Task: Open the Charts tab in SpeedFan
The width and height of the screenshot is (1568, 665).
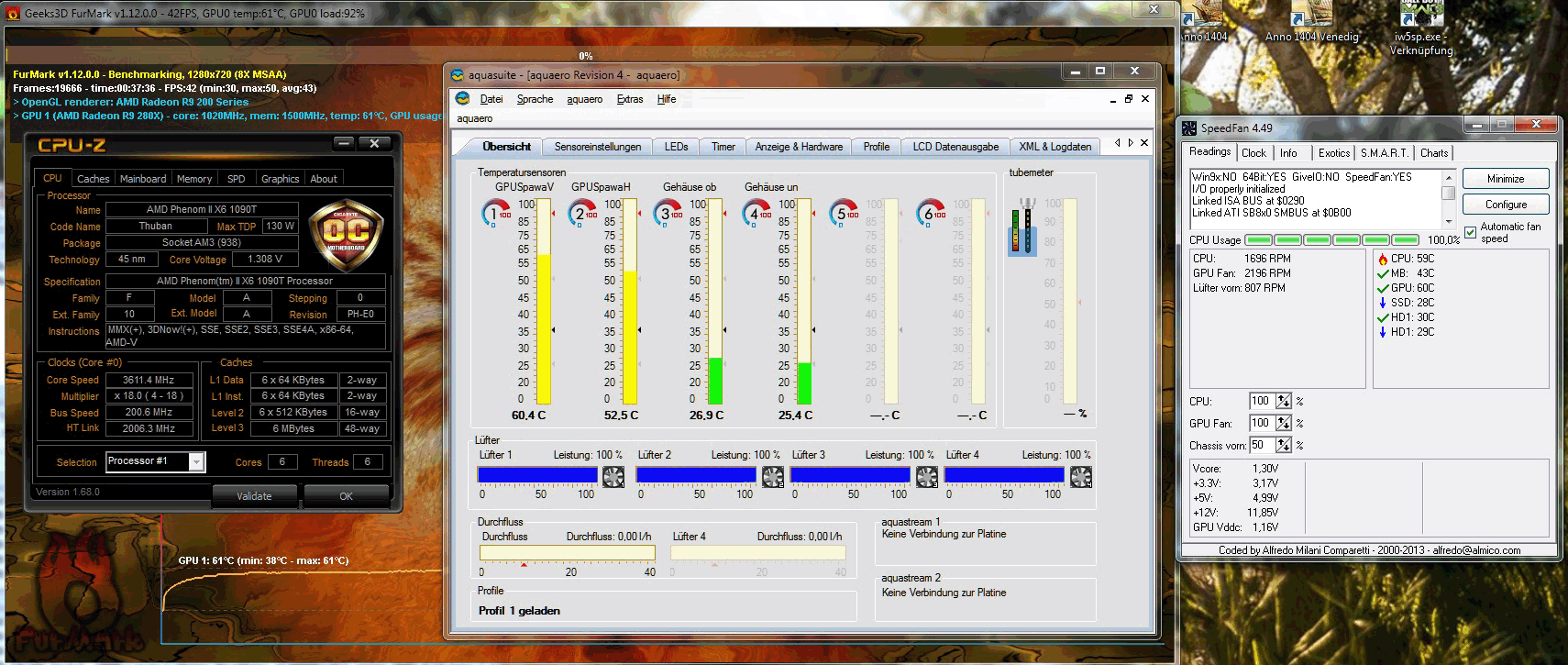Action: click(1434, 153)
